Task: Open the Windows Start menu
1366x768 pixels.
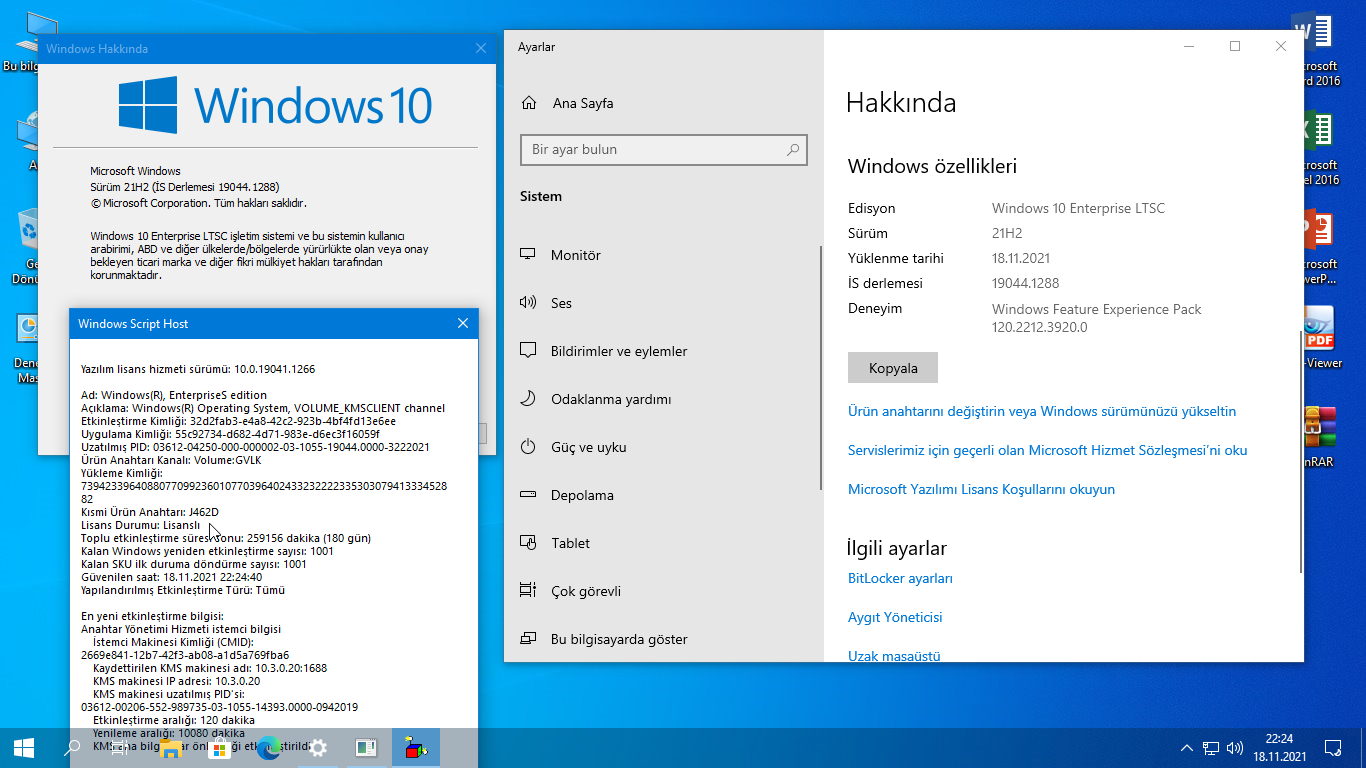Action: [24, 747]
